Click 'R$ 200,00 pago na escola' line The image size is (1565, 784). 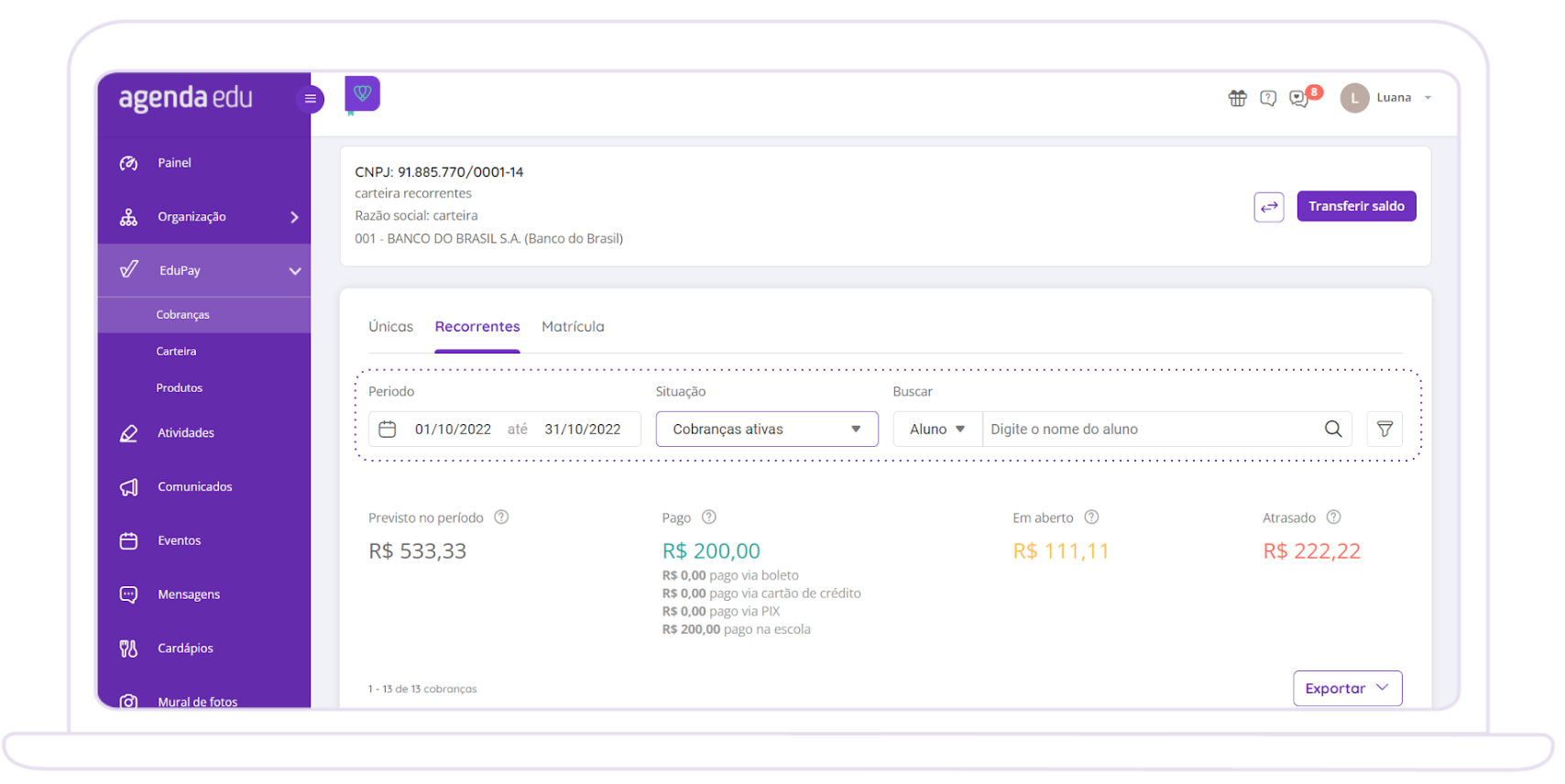pyautogui.click(x=736, y=629)
